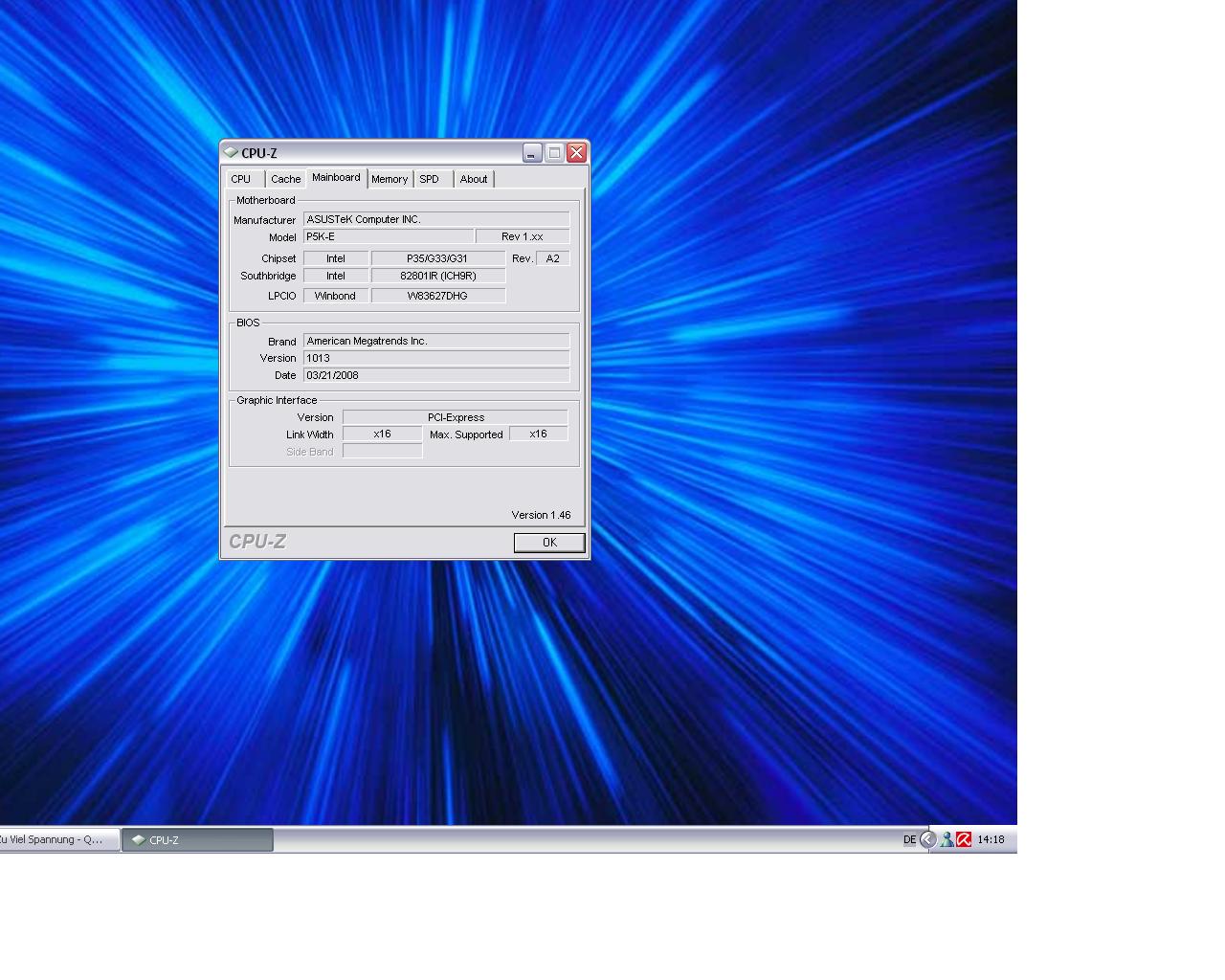Click the BIOS version 1013 field
The height and width of the screenshot is (980, 1225).
(x=436, y=358)
